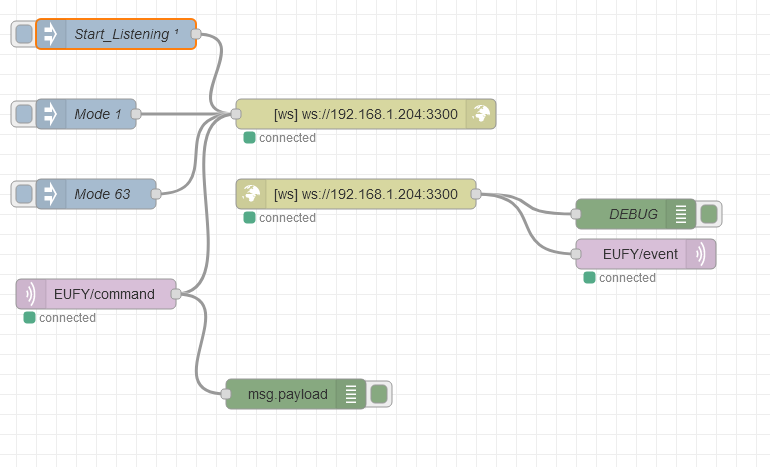
Task: Select the EUFY/command node label
Action: [x=104, y=294]
